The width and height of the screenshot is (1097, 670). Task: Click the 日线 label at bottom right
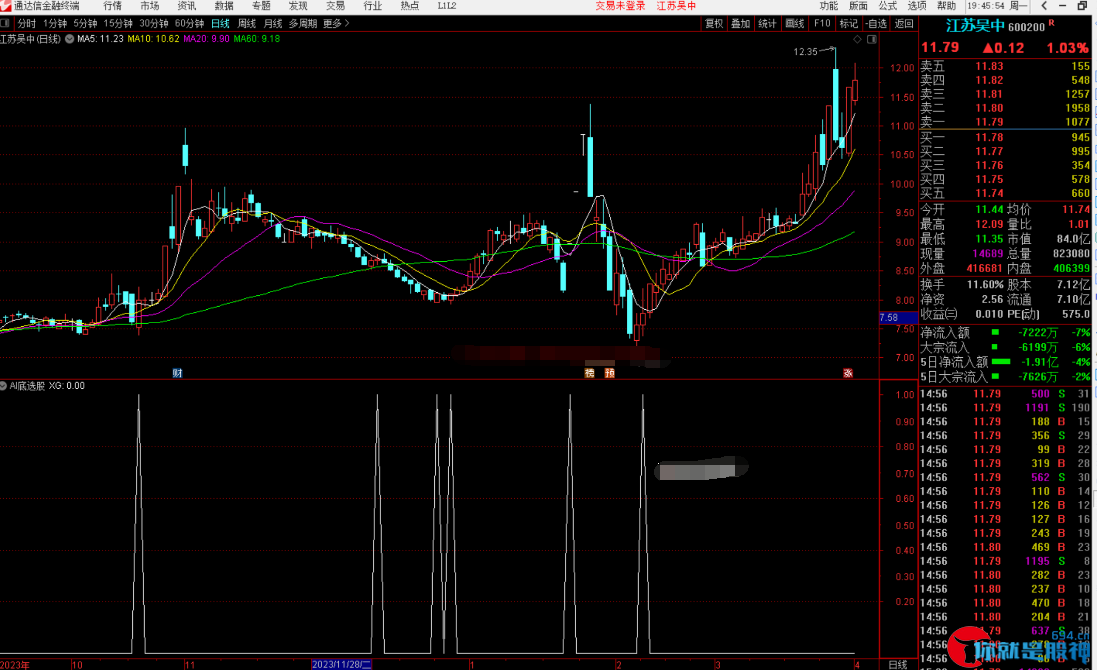coord(898,664)
